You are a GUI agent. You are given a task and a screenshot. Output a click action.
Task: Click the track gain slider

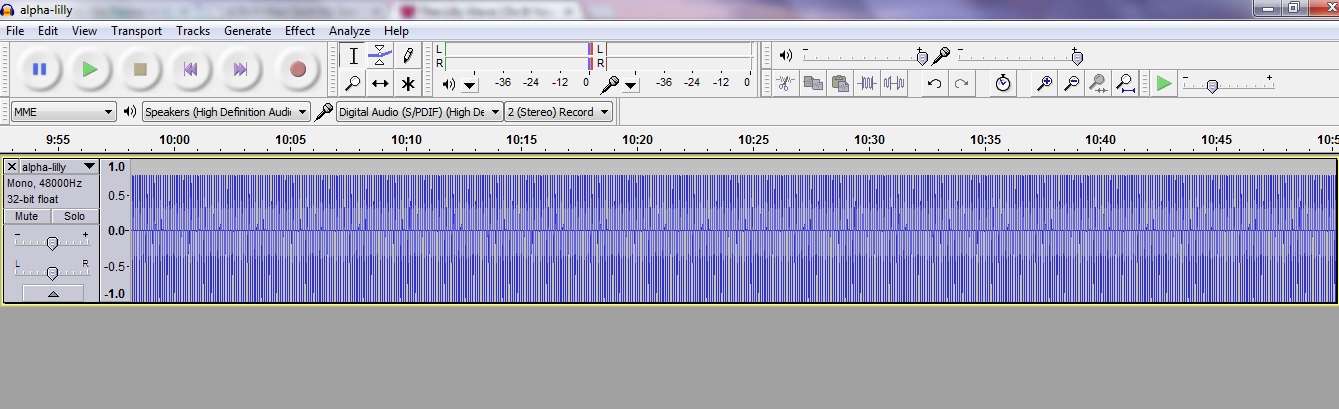tap(52, 243)
